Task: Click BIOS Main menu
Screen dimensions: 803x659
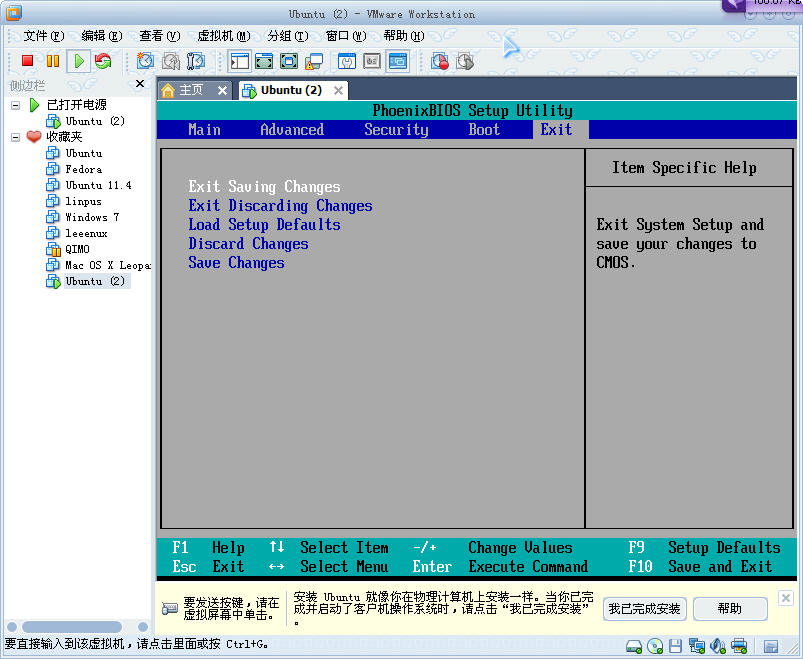Action: pos(204,130)
